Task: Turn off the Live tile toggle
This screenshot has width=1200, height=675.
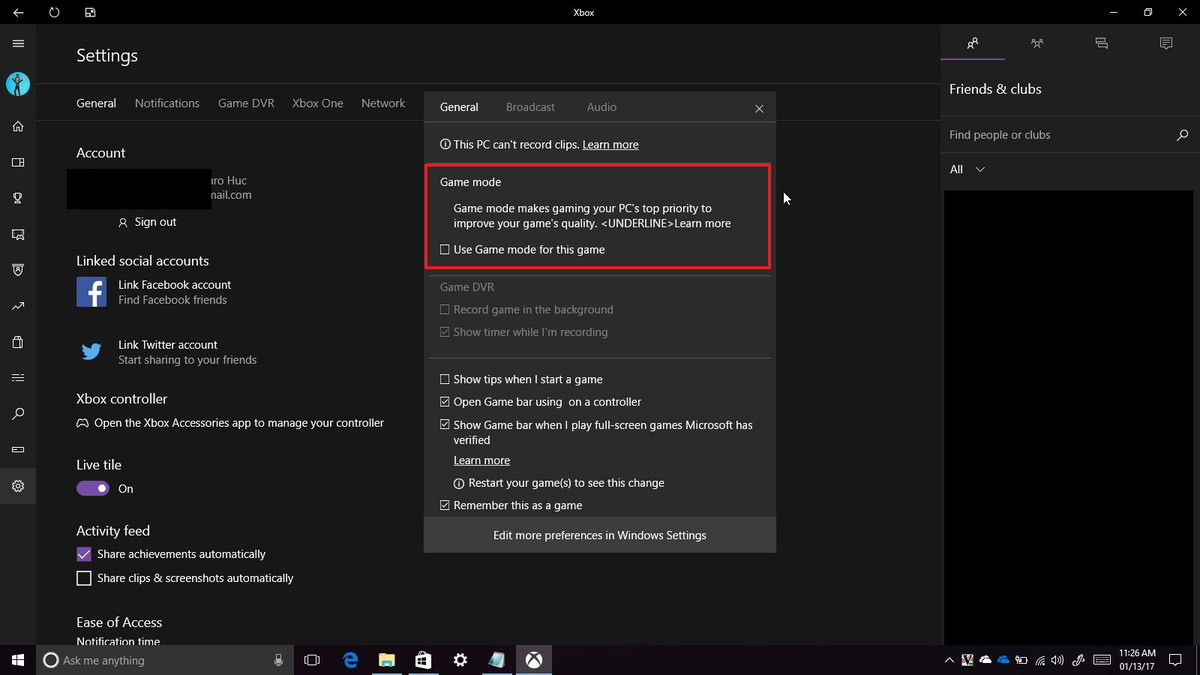Action: click(91, 488)
